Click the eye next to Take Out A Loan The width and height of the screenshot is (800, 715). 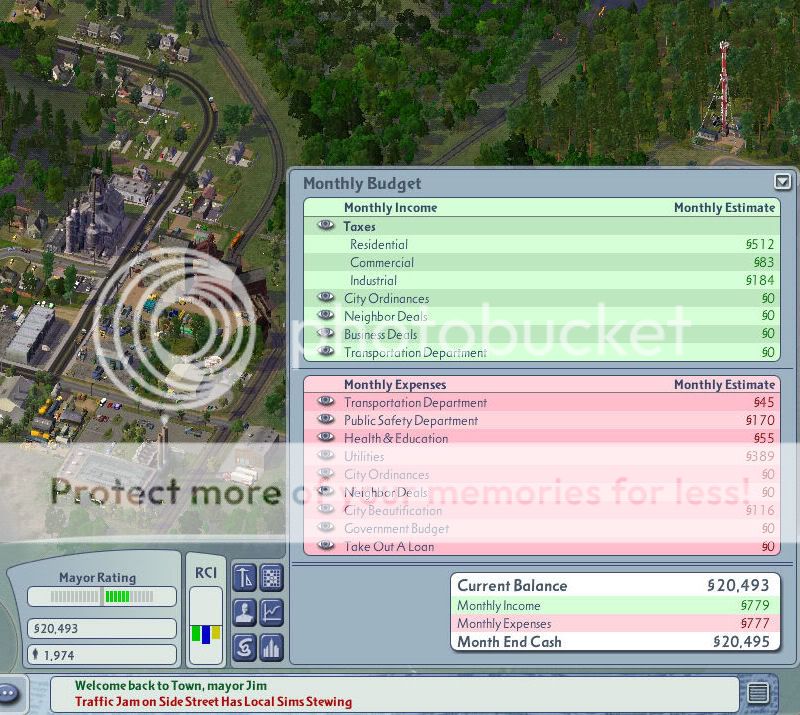[326, 546]
